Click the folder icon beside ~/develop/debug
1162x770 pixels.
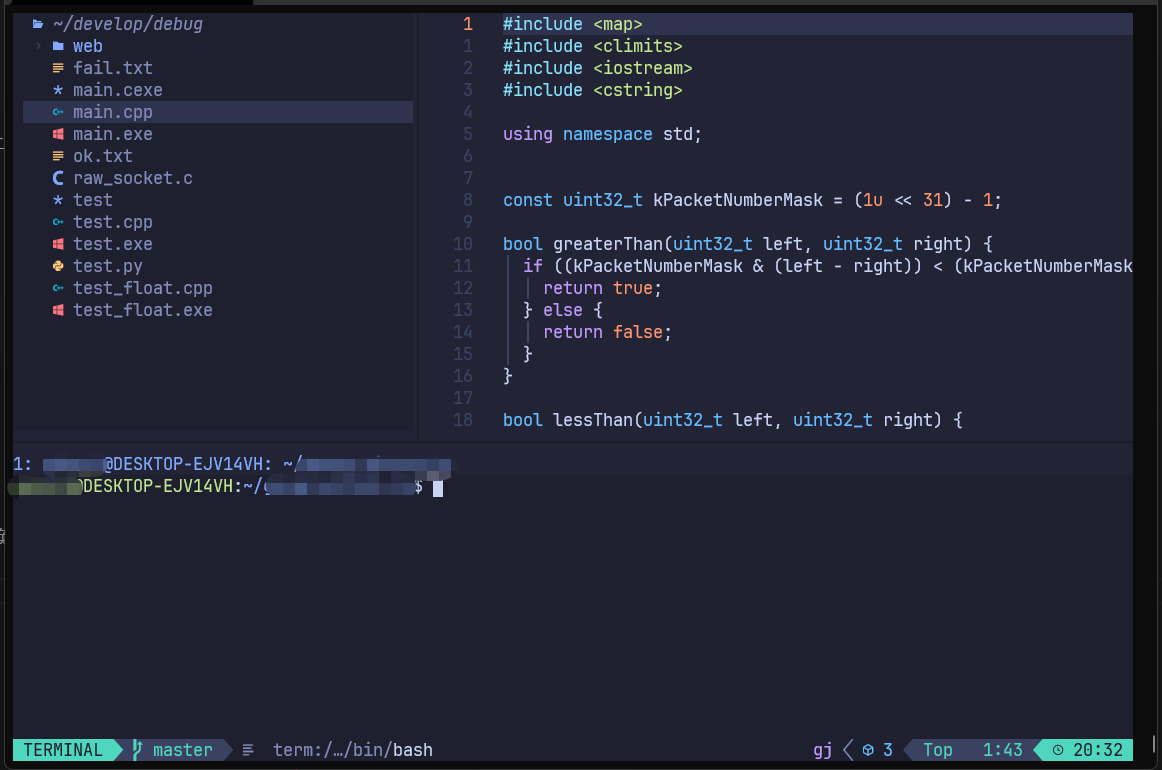[x=38, y=24]
